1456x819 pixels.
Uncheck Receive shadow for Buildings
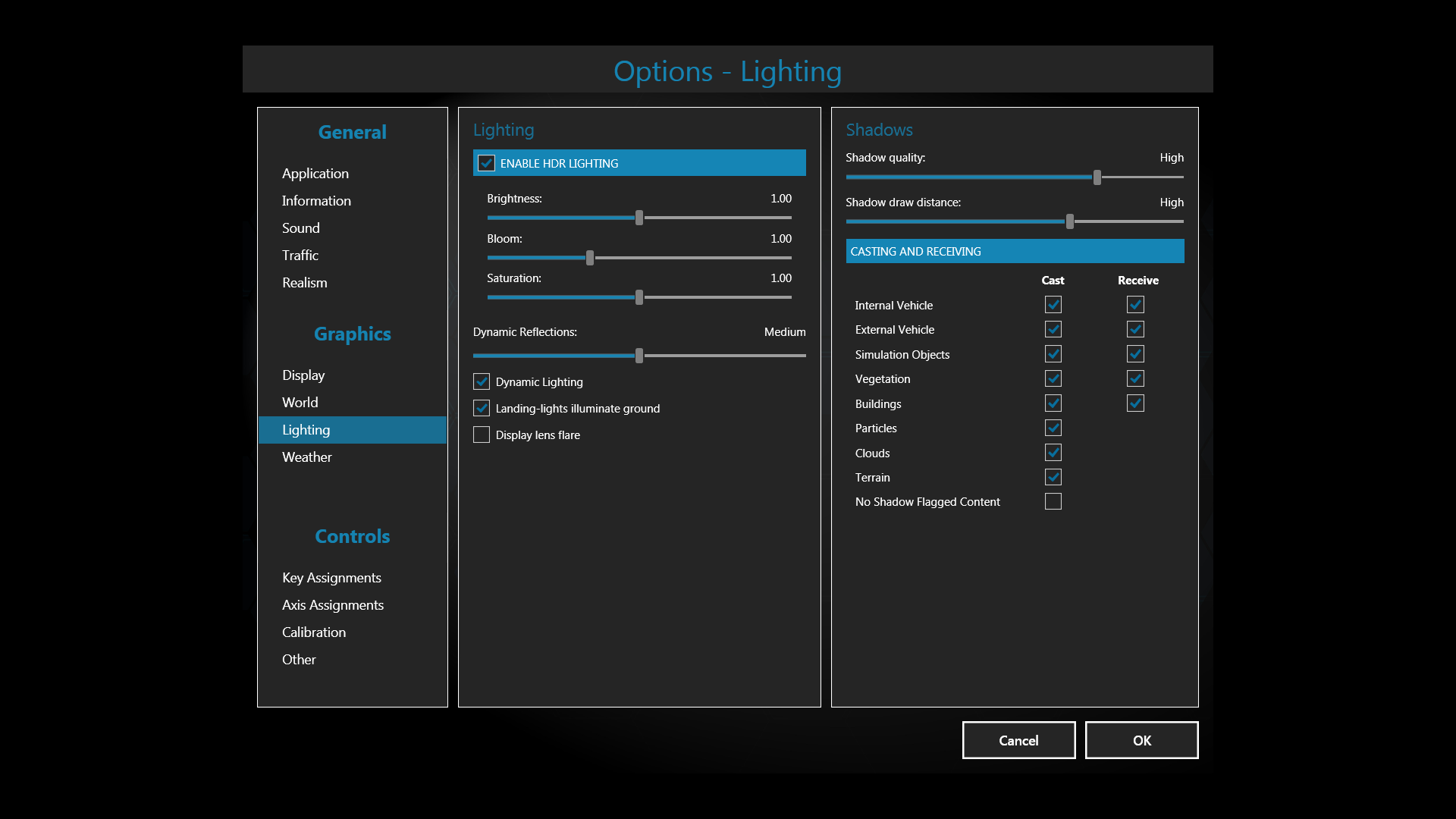point(1134,403)
